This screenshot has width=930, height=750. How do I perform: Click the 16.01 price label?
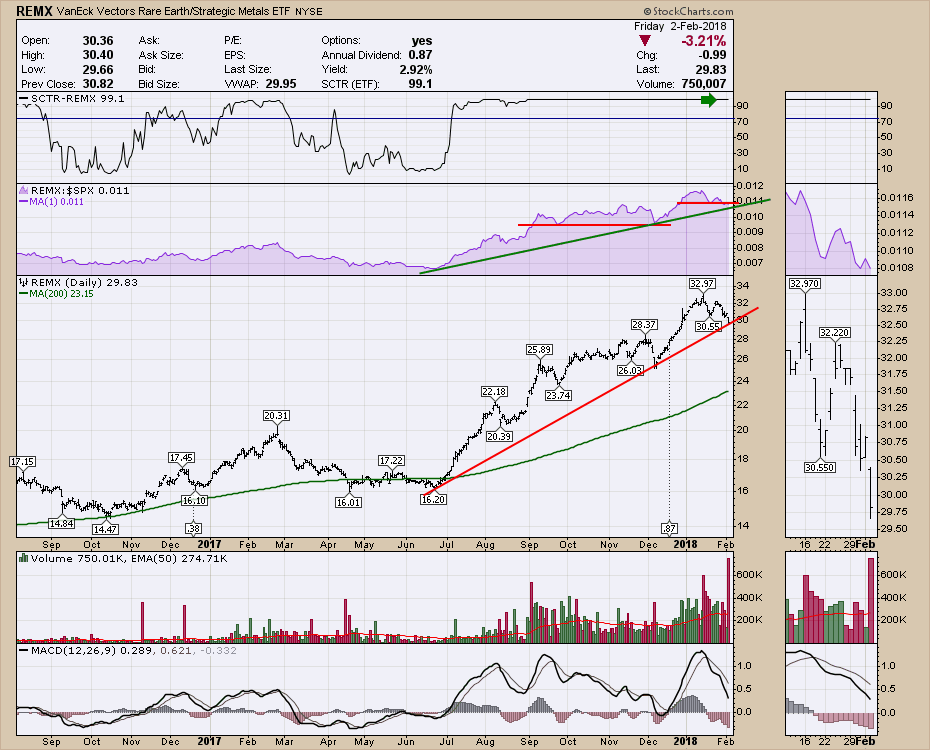[x=349, y=502]
